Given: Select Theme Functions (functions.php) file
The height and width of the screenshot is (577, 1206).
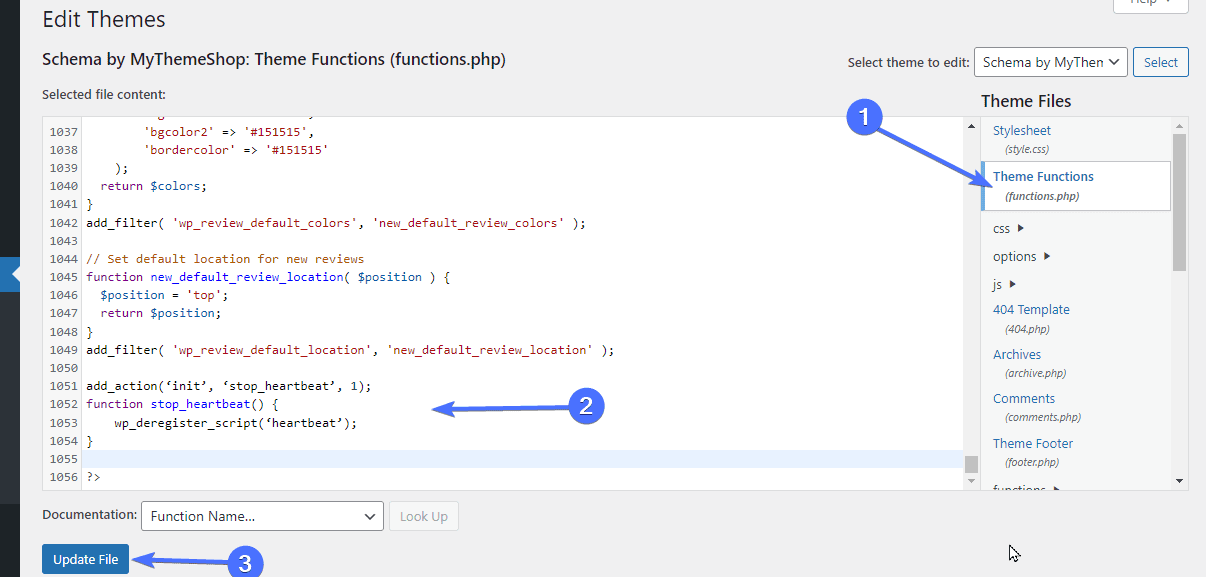Looking at the screenshot, I should pos(1043,177).
